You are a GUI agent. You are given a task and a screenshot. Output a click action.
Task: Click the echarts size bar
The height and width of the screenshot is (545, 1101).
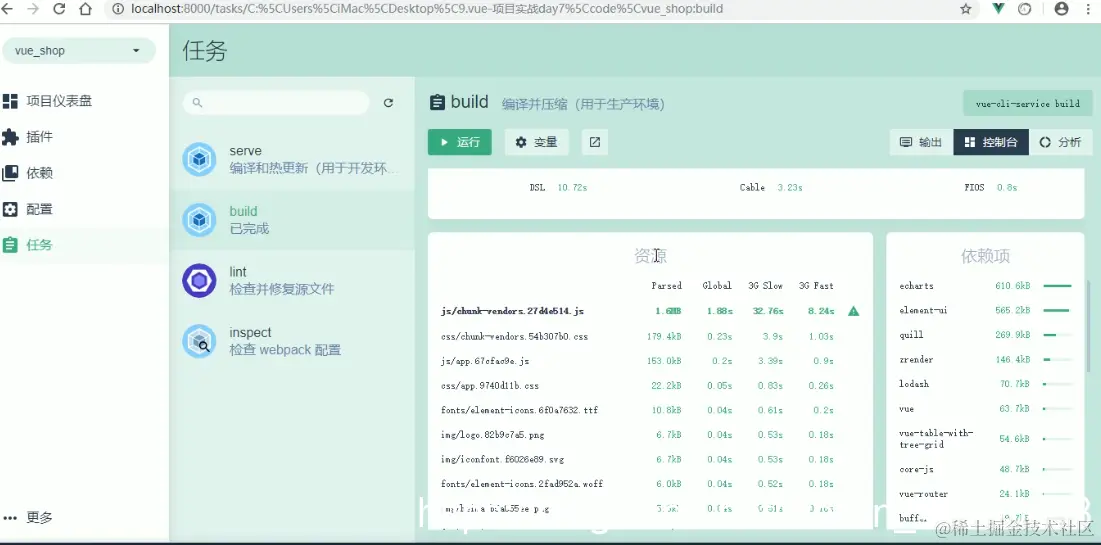pos(1057,286)
